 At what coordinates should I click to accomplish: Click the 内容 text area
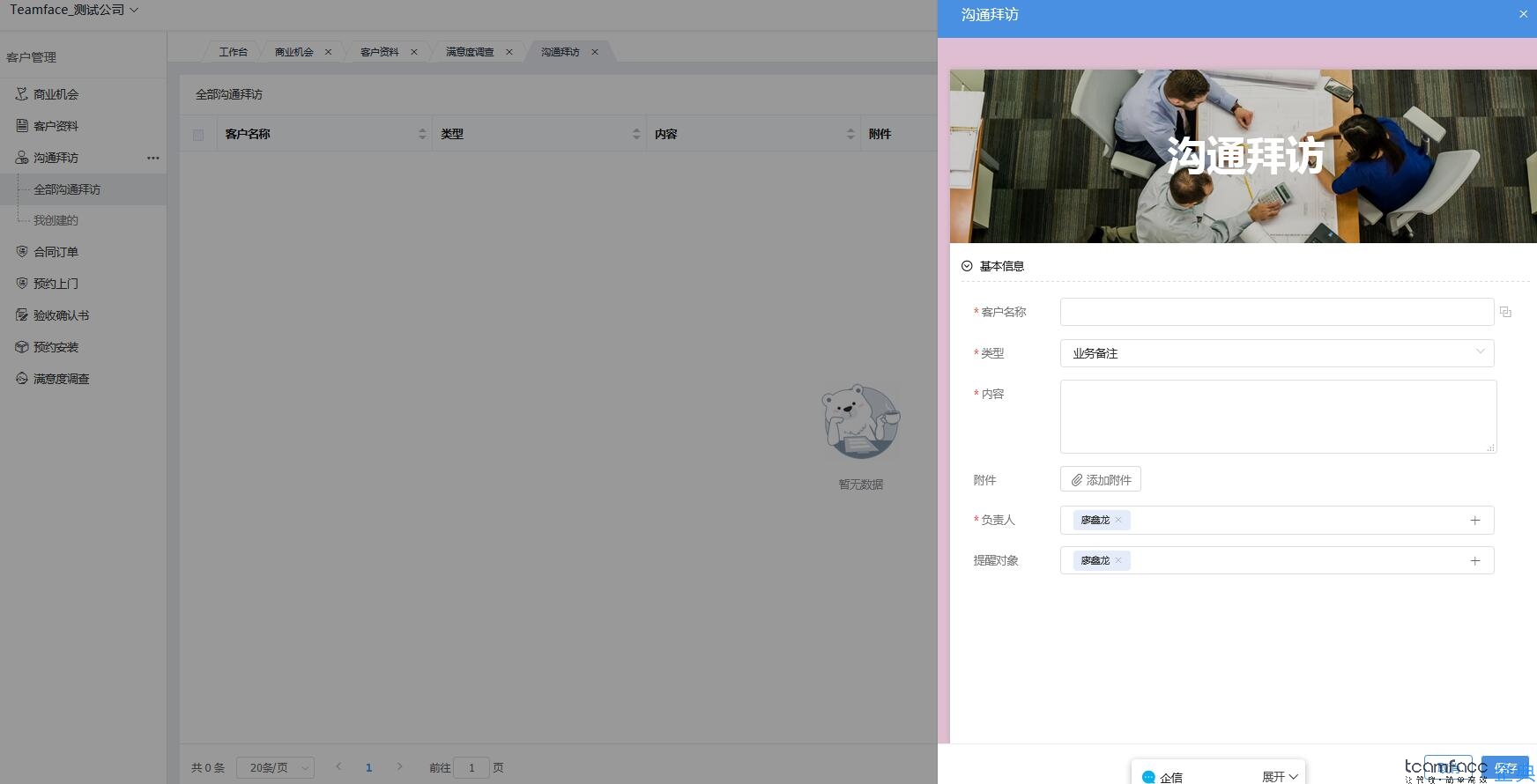1278,417
